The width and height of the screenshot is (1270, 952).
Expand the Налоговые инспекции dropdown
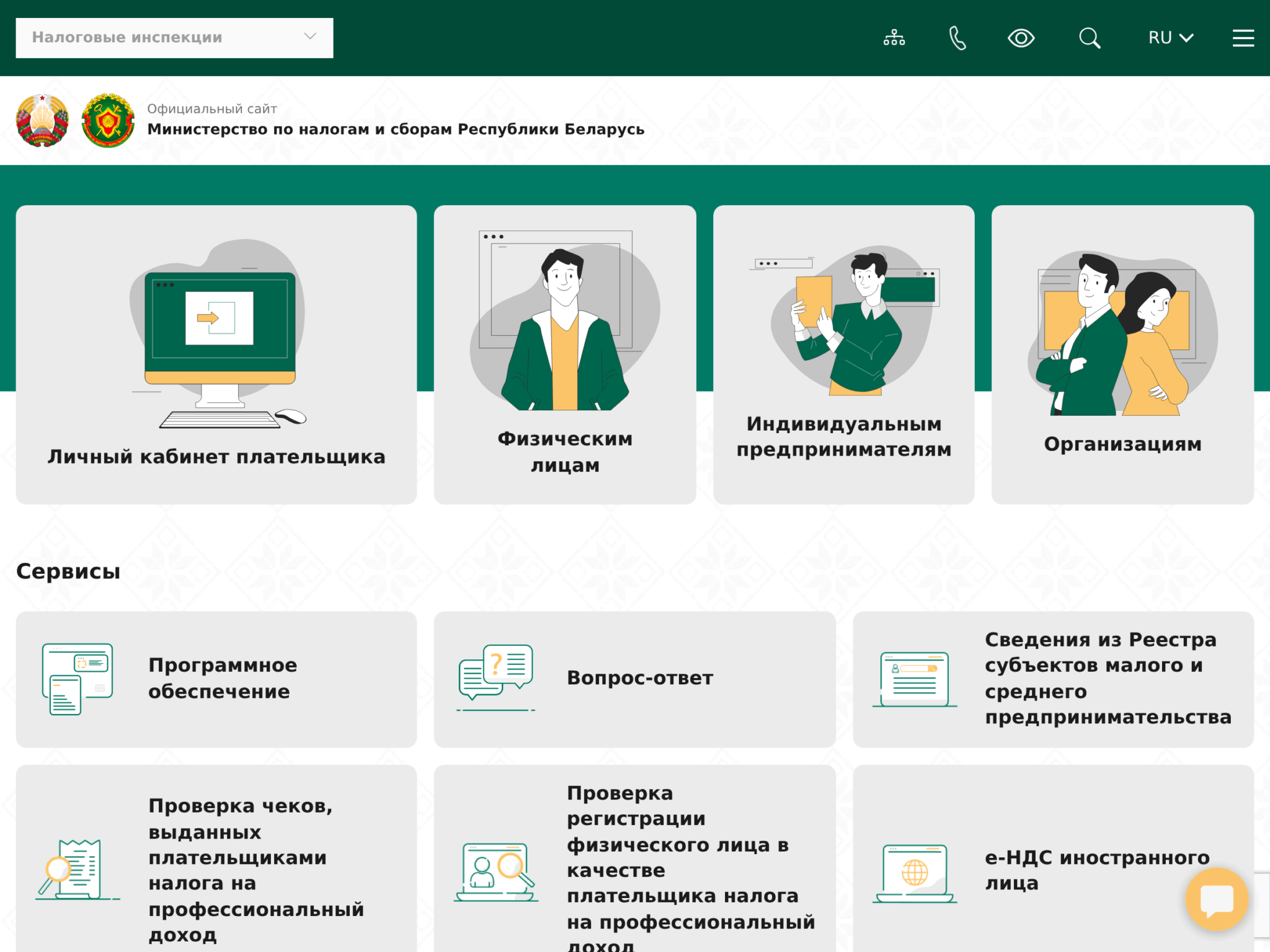174,38
